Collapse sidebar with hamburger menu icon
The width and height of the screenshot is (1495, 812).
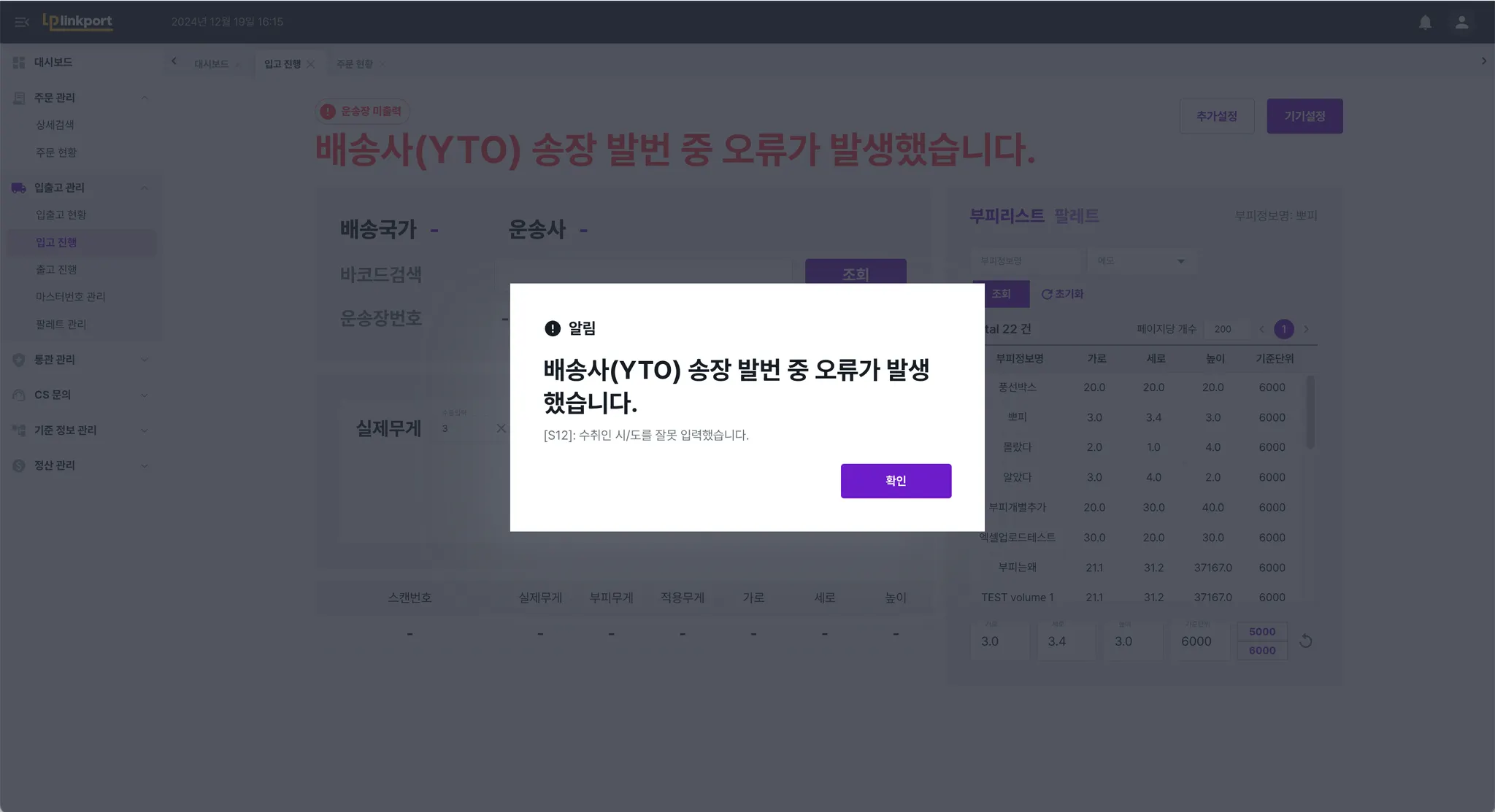coord(21,22)
